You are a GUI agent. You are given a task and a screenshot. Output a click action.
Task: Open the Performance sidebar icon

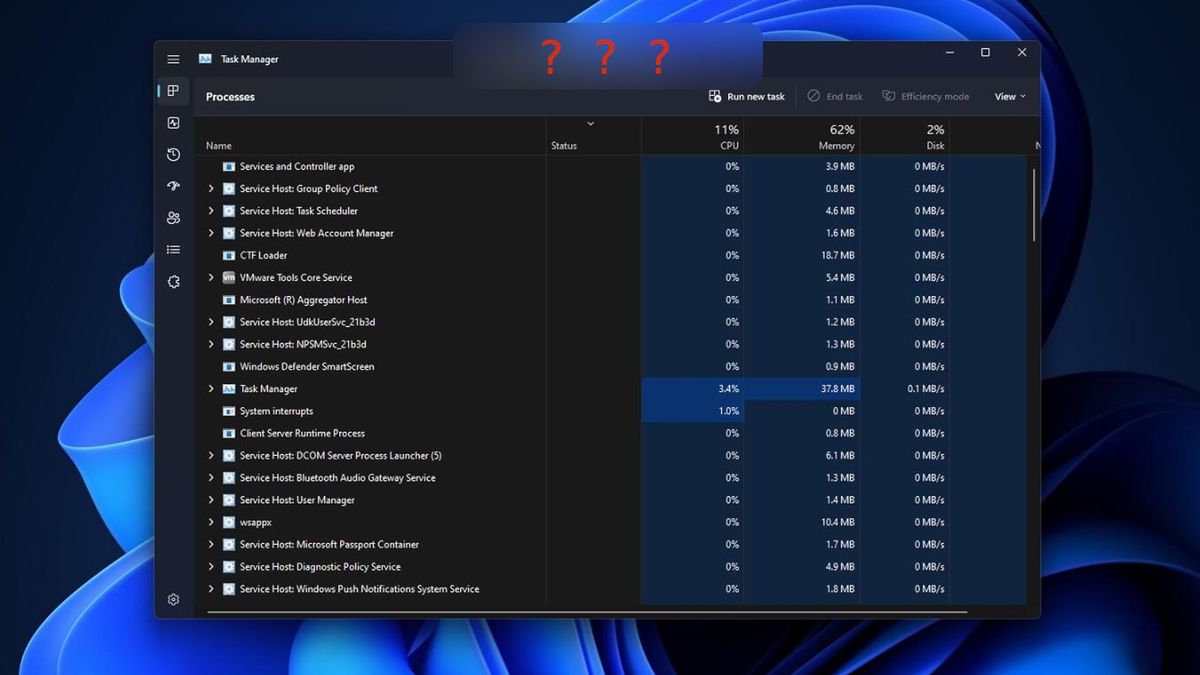pyautogui.click(x=173, y=123)
